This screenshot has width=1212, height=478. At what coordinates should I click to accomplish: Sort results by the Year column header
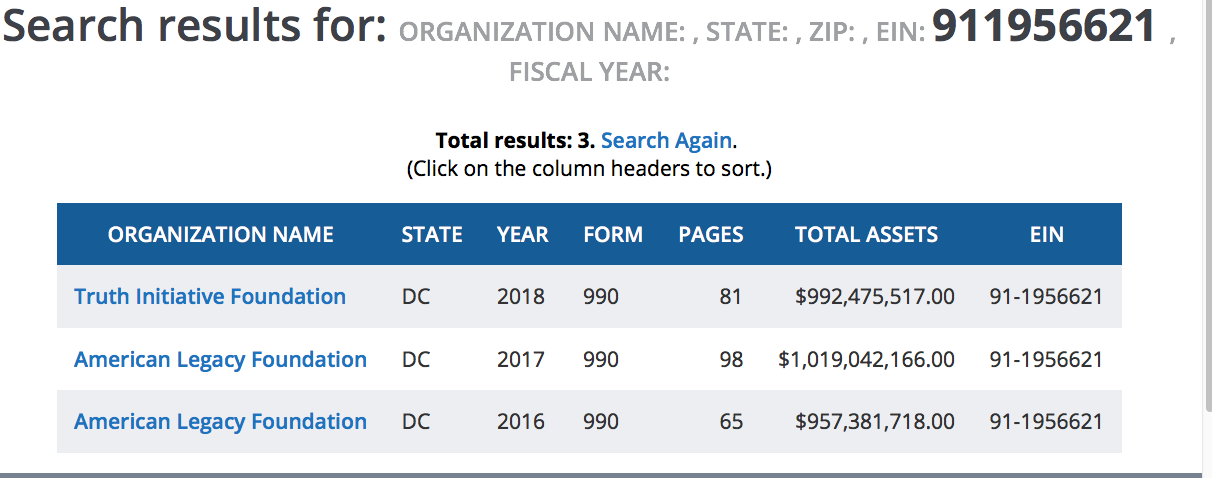[x=522, y=235]
